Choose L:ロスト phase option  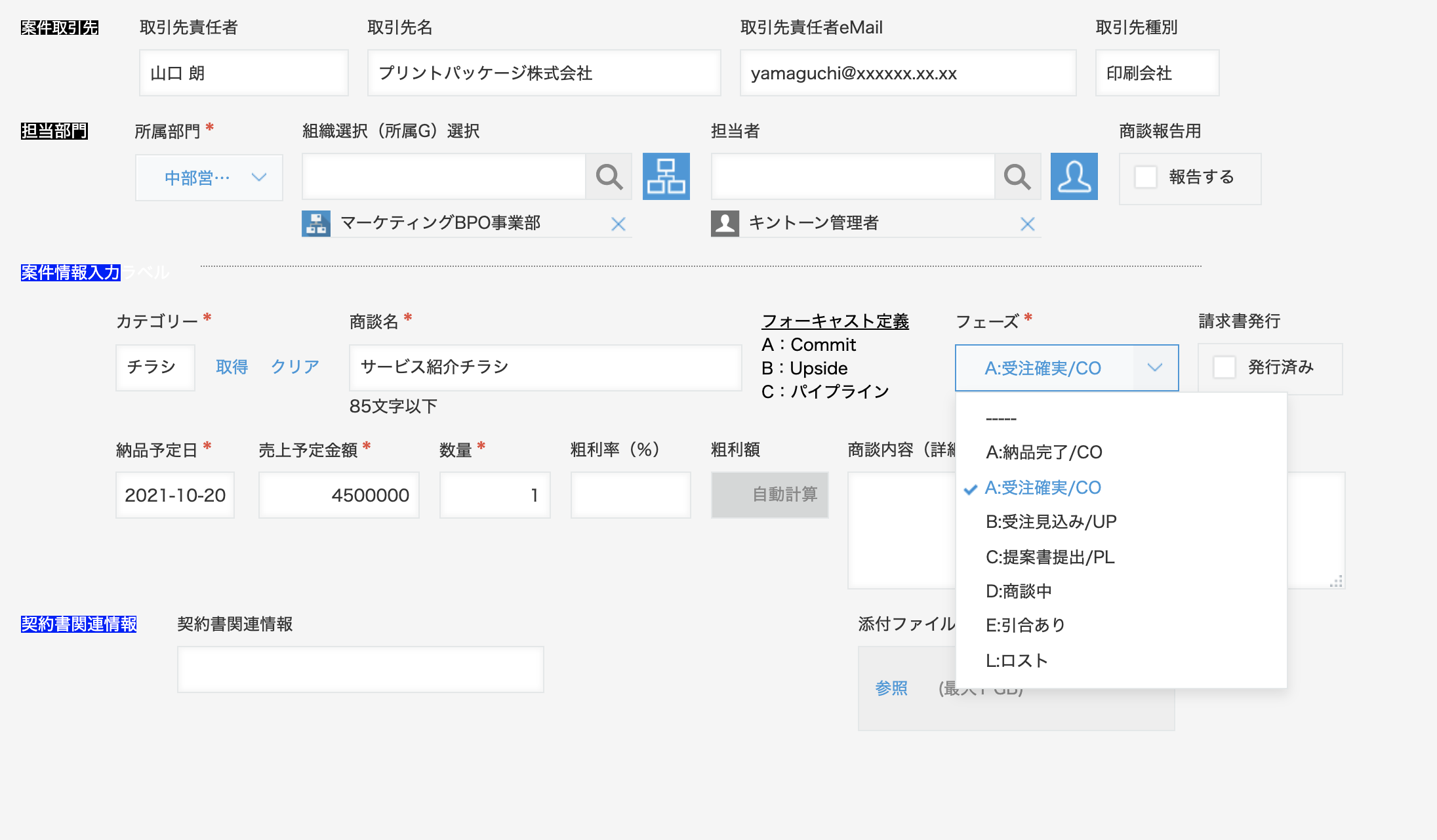pyautogui.click(x=1121, y=660)
